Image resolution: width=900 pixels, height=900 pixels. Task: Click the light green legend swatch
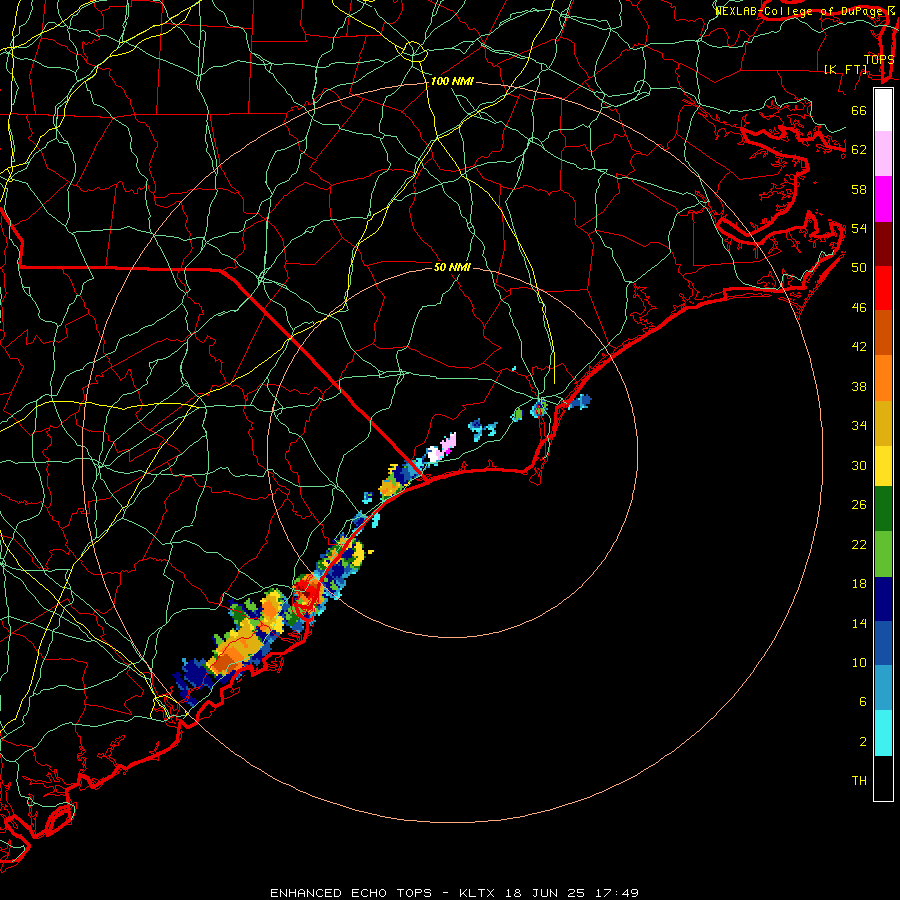[883, 553]
